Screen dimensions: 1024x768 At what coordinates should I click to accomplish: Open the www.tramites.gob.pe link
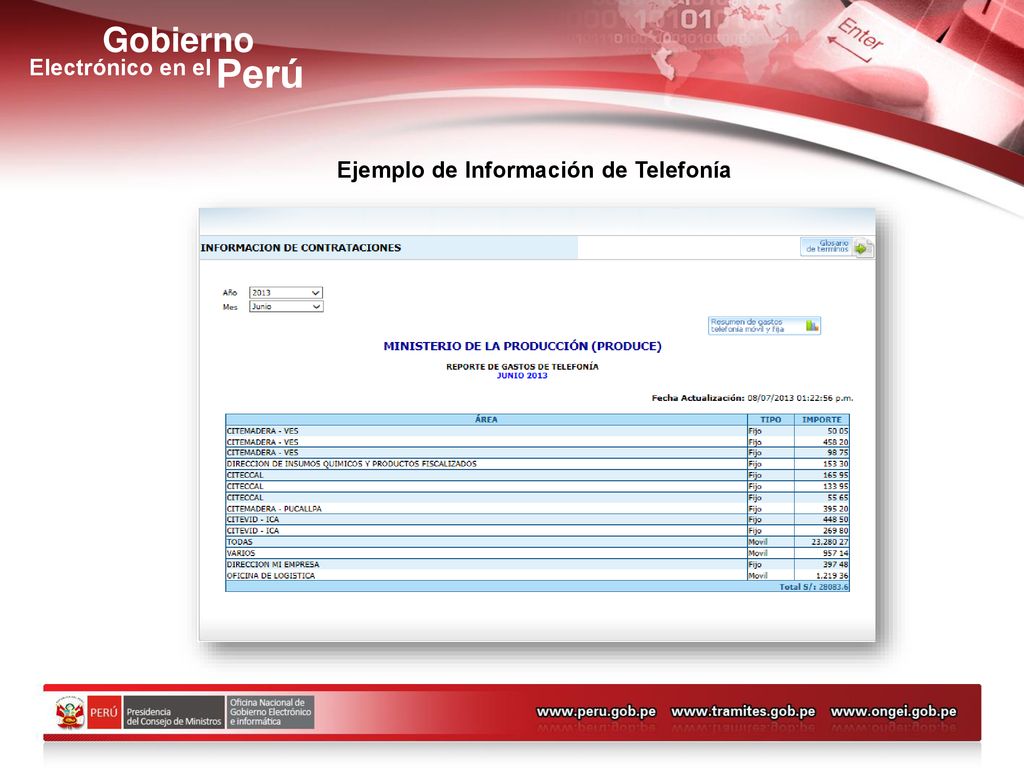pyautogui.click(x=743, y=711)
